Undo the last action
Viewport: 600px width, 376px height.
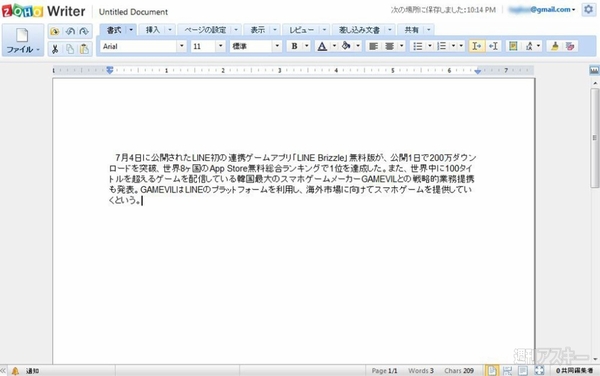(x=70, y=31)
